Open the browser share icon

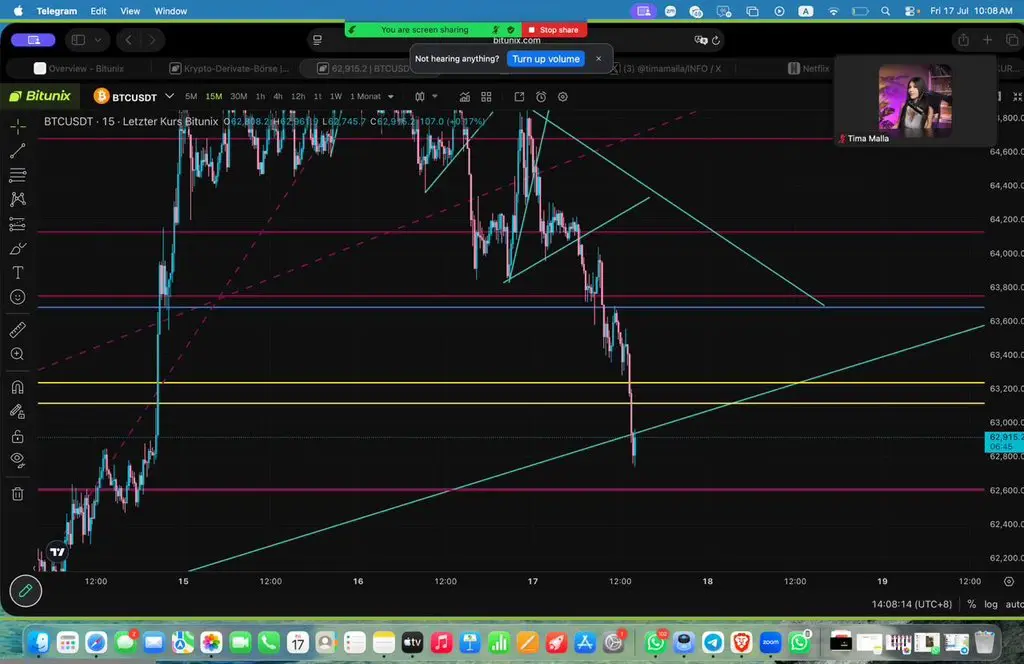(x=963, y=40)
